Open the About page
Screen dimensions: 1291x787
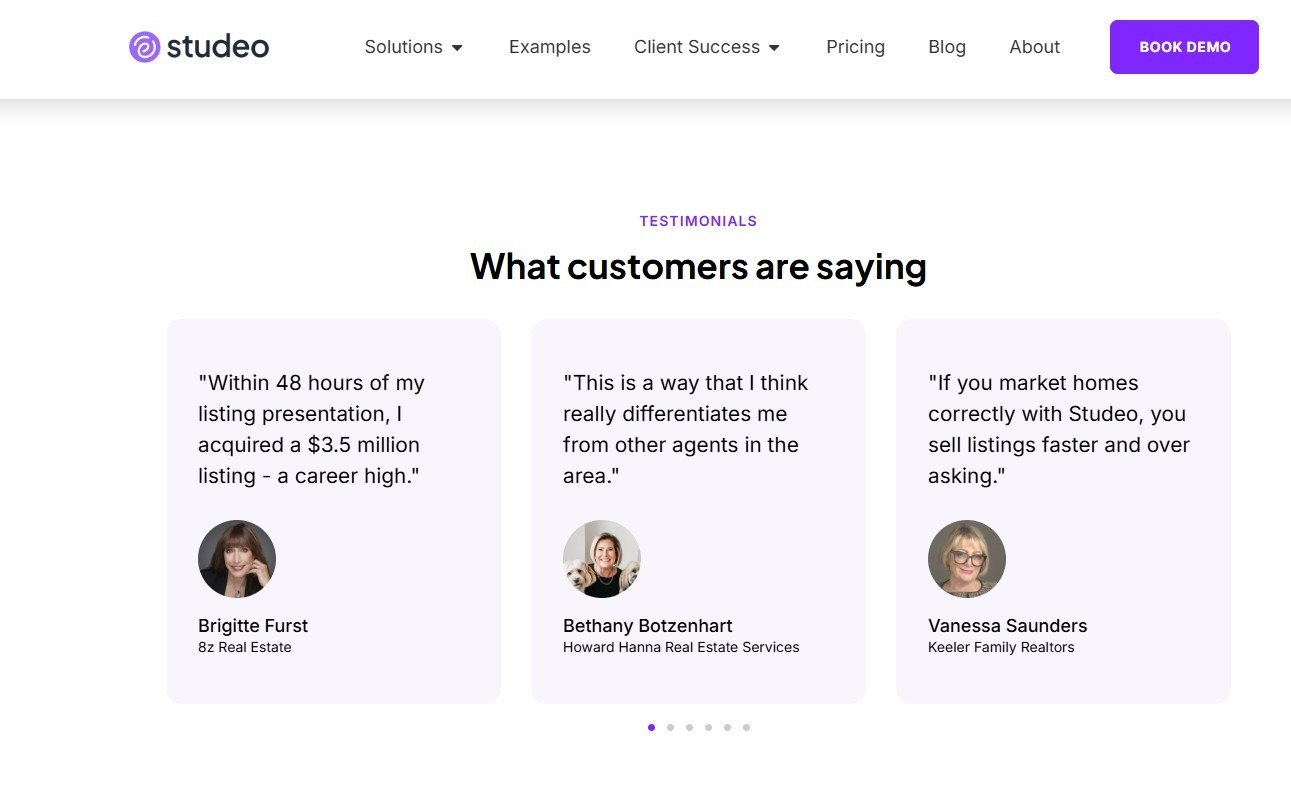tap(1034, 47)
